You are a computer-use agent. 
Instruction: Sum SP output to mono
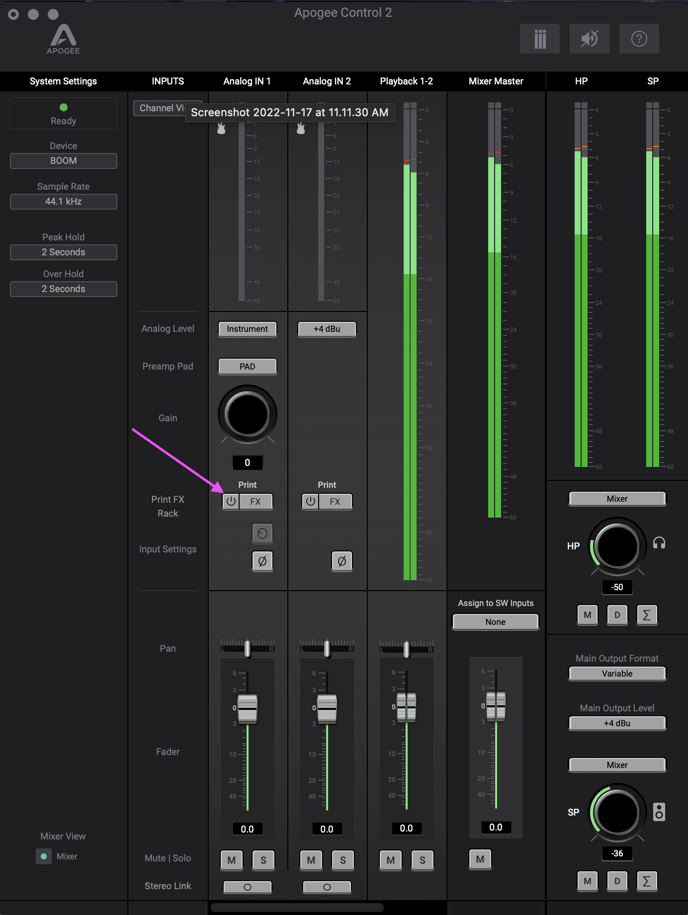tap(646, 881)
